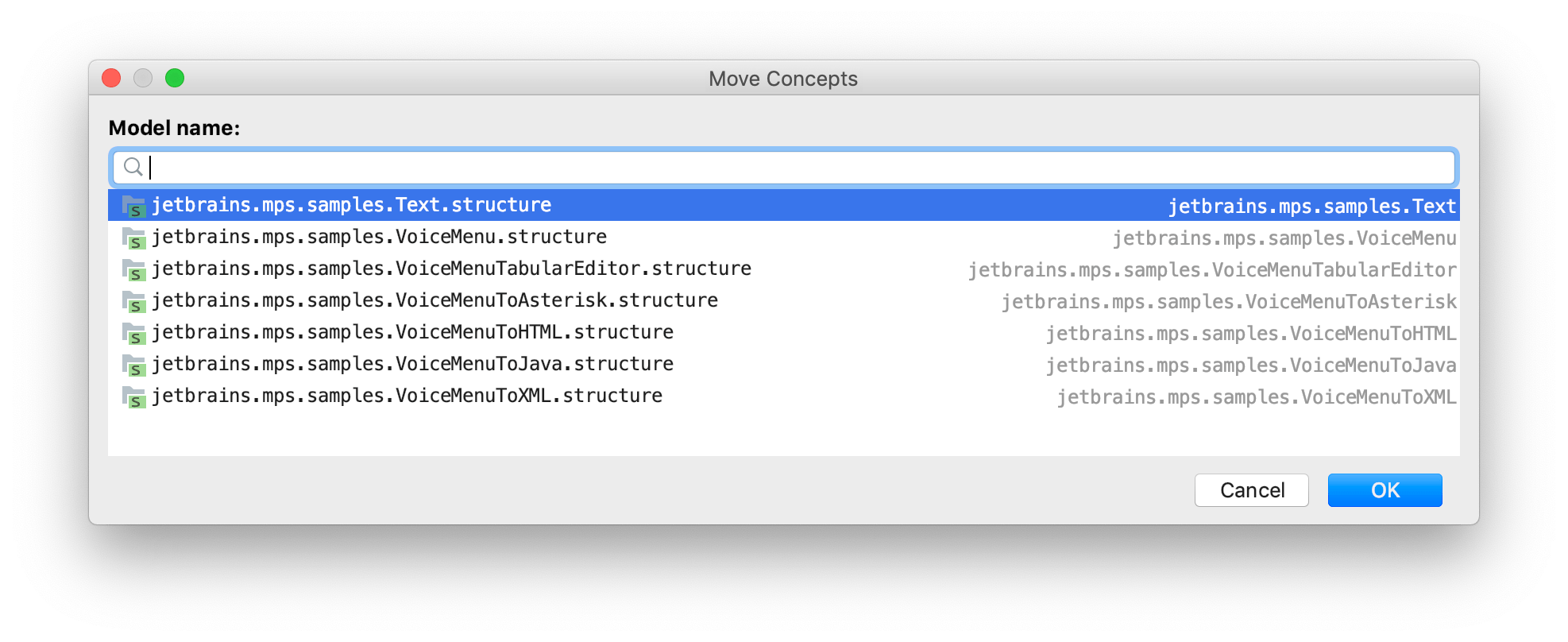Click the highlighted Text.structure entry
Screen dimensions: 1568x642
352,205
